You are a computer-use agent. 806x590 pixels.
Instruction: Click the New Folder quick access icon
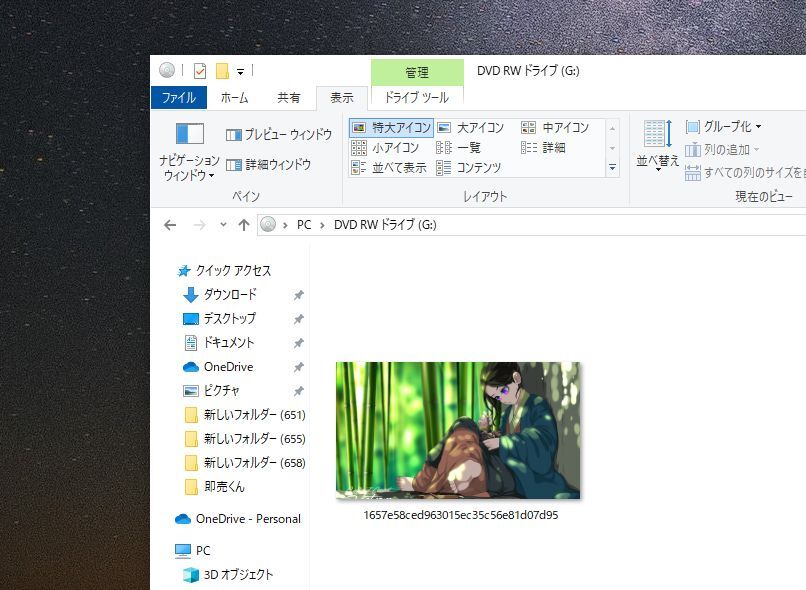coord(222,70)
